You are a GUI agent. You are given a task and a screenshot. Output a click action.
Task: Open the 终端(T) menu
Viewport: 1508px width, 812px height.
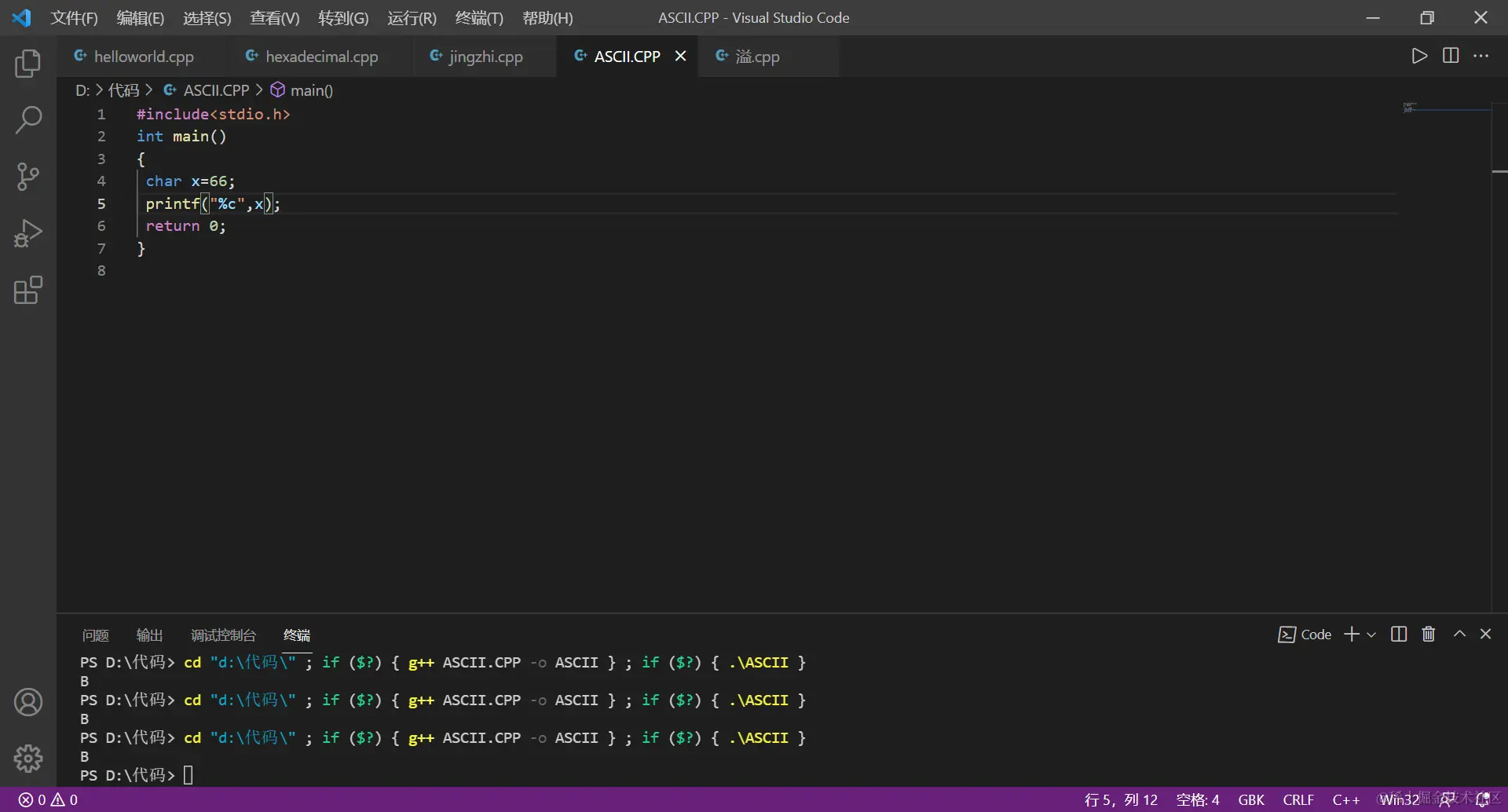point(480,17)
